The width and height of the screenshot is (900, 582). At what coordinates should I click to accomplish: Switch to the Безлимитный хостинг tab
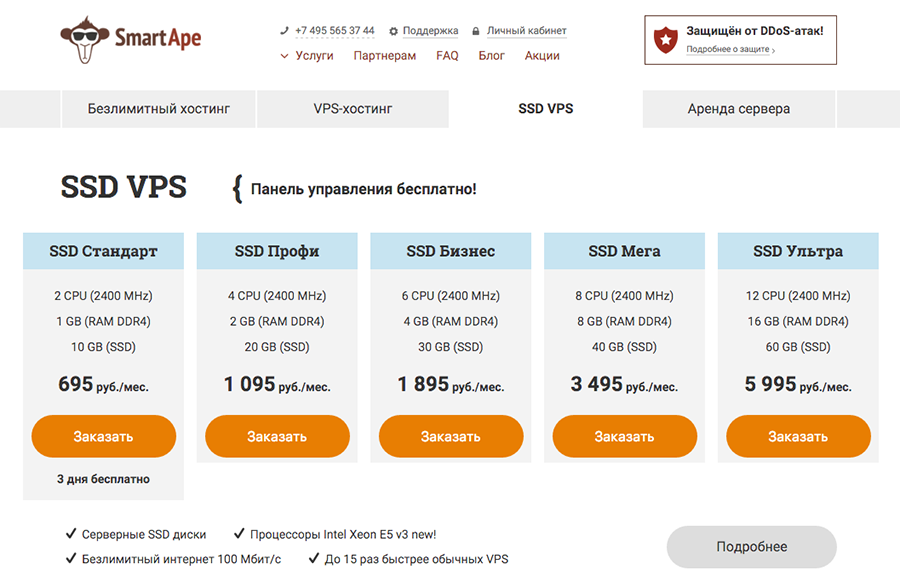pos(158,108)
